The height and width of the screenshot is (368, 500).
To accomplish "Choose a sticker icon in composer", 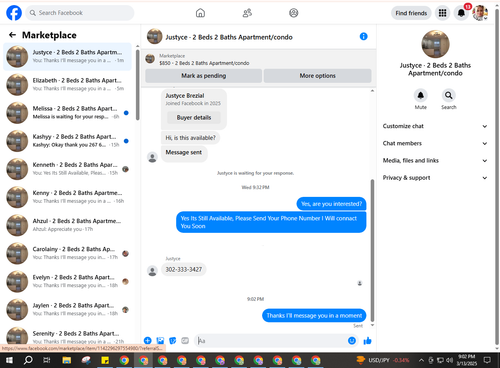I will click(x=173, y=340).
